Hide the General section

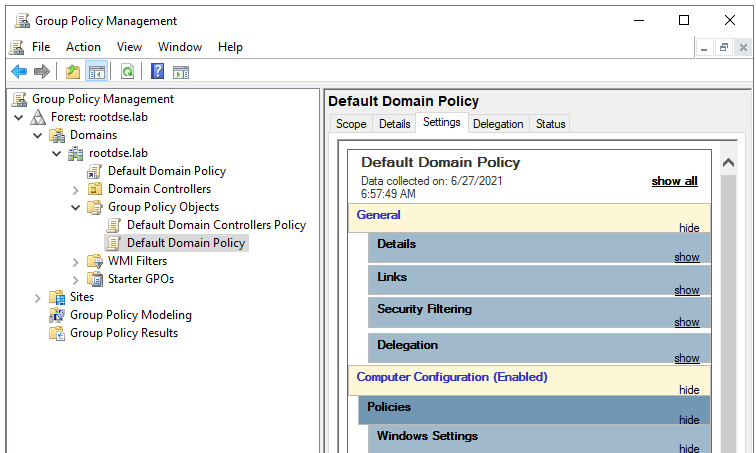(689, 227)
